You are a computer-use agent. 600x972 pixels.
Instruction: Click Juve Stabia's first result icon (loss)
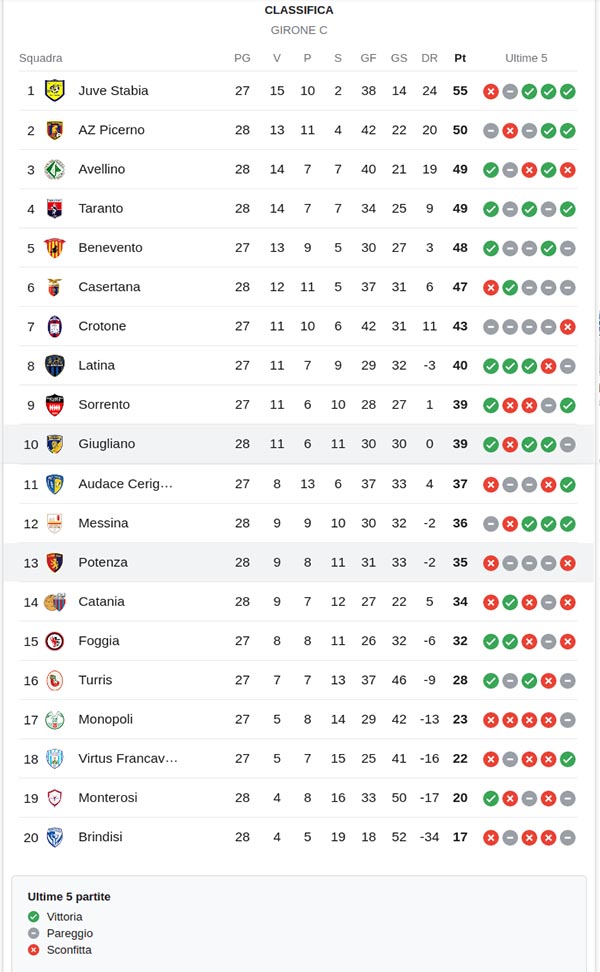[491, 91]
